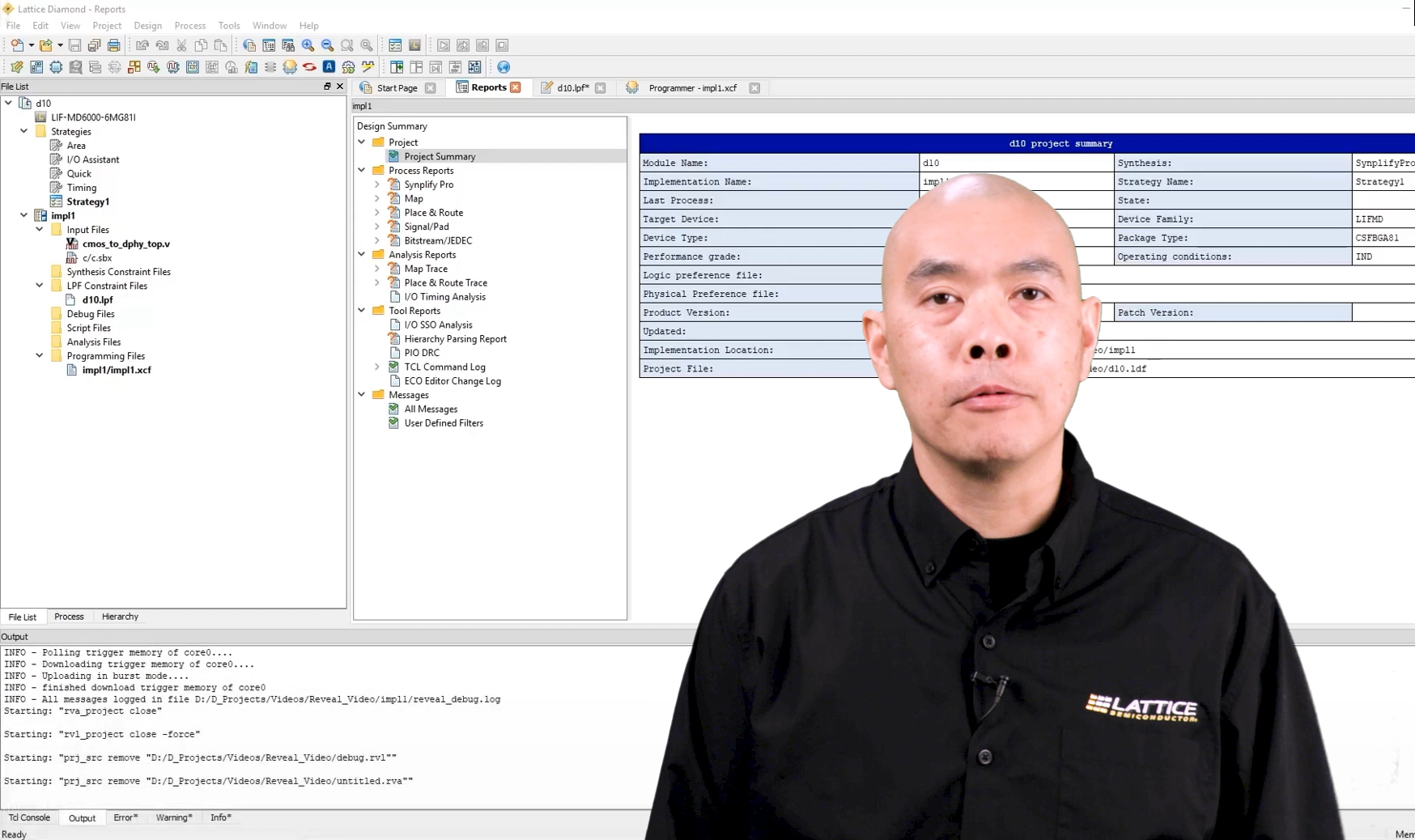The image size is (1415, 840).
Task: Float the File List panel
Action: pos(327,86)
